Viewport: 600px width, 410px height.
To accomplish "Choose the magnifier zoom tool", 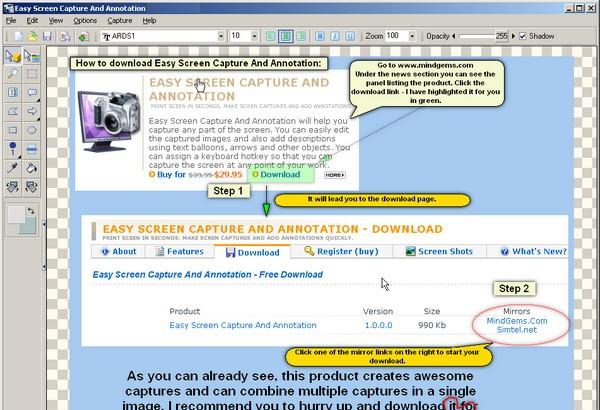I will click(13, 74).
